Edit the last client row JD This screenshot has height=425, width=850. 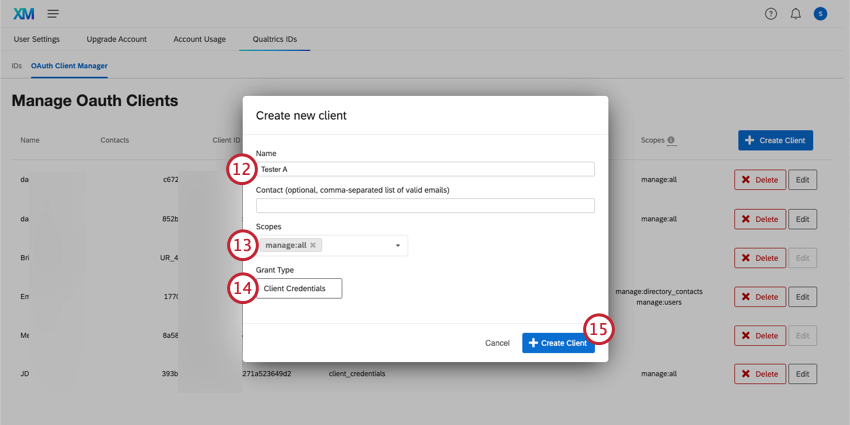pyautogui.click(x=802, y=374)
